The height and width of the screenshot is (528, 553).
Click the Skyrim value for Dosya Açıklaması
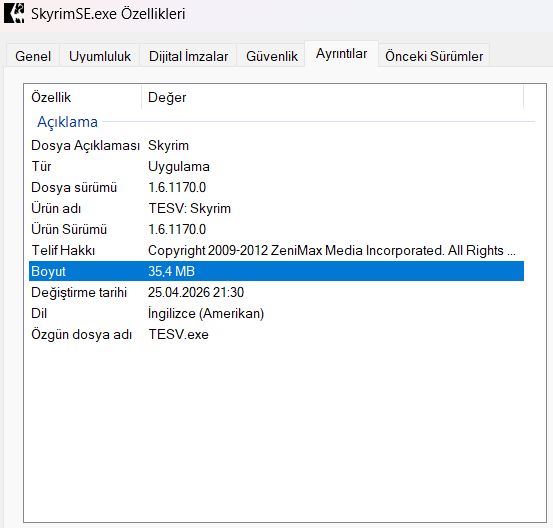[168, 145]
